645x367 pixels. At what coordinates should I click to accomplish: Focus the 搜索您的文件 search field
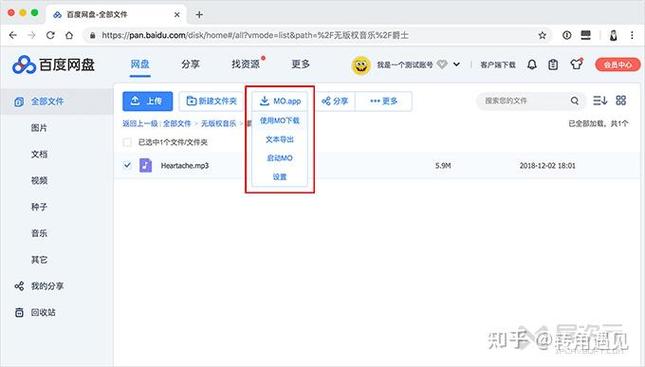pyautogui.click(x=524, y=101)
